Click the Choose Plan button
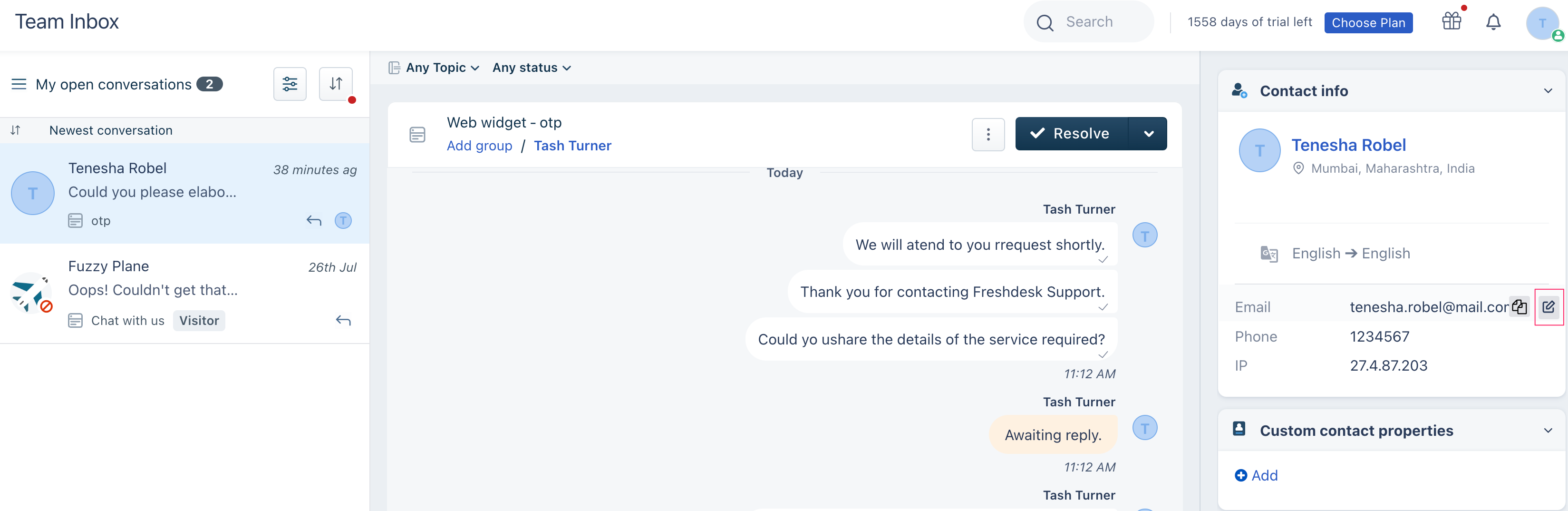 pos(1368,22)
